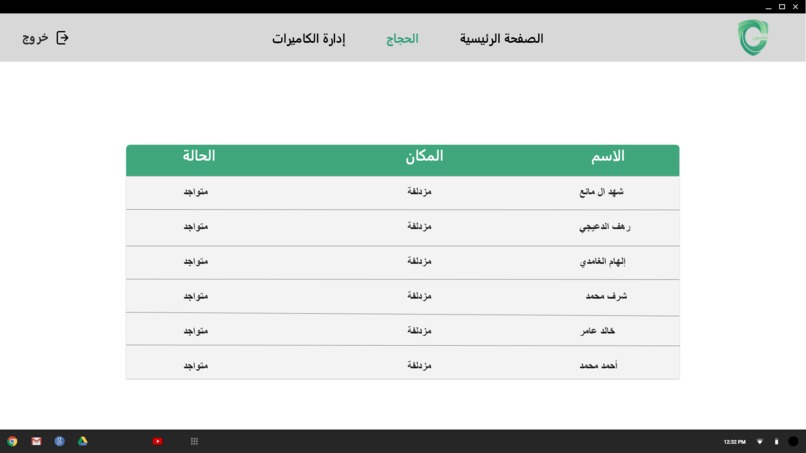The image size is (806, 453).
Task: Click the الاسم column header
Action: [608, 156]
